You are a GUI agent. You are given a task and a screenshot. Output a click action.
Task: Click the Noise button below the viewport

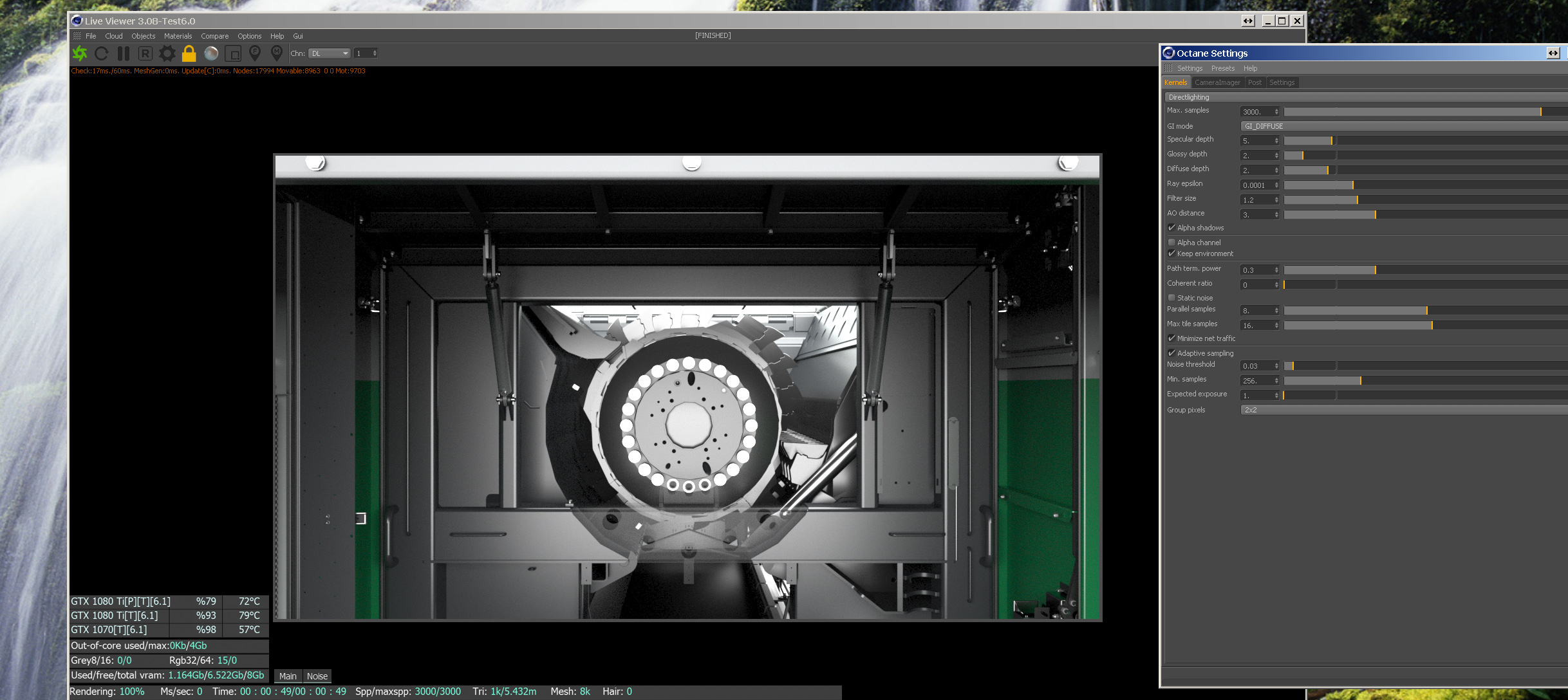[317, 676]
